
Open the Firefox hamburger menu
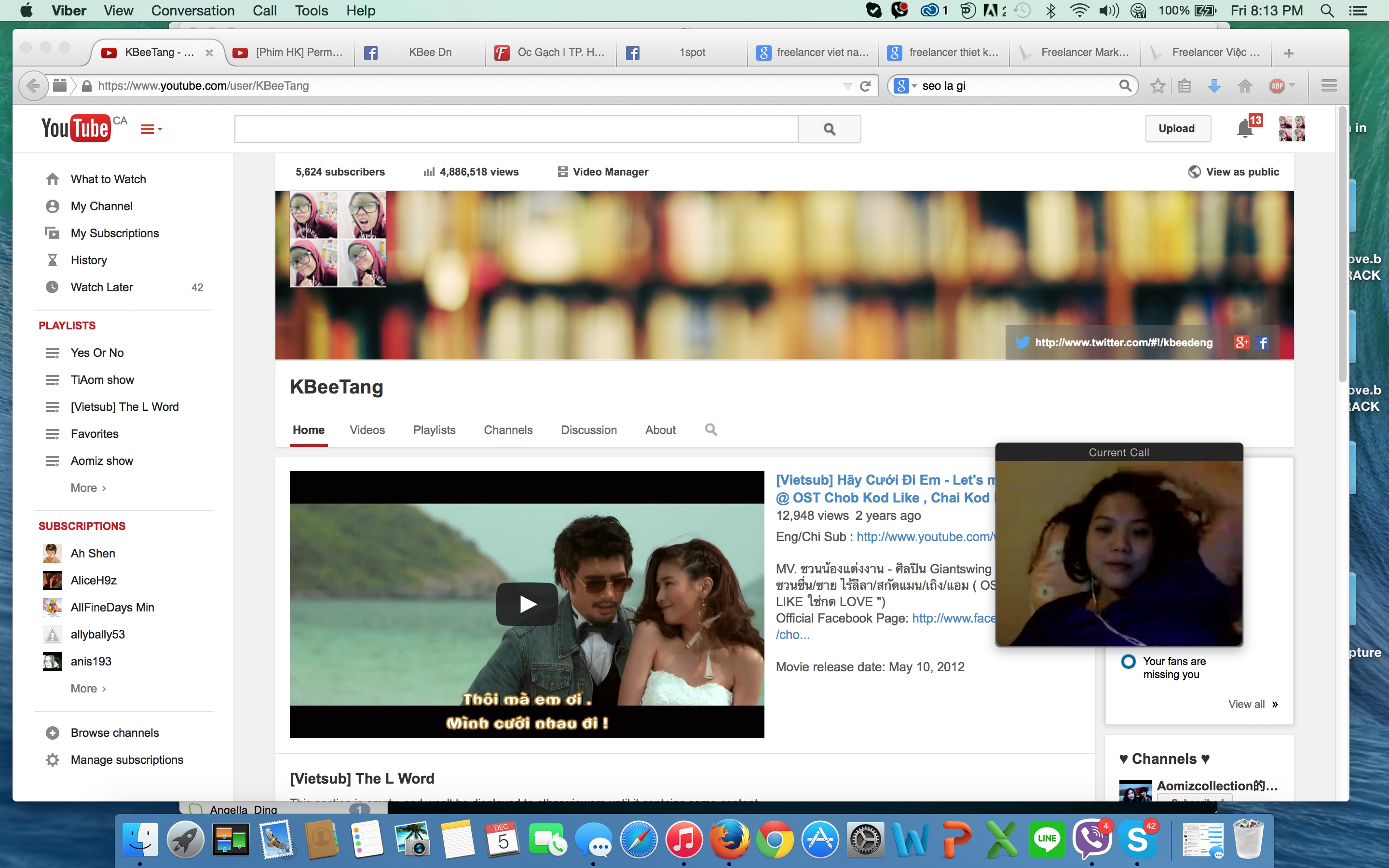point(1329,85)
